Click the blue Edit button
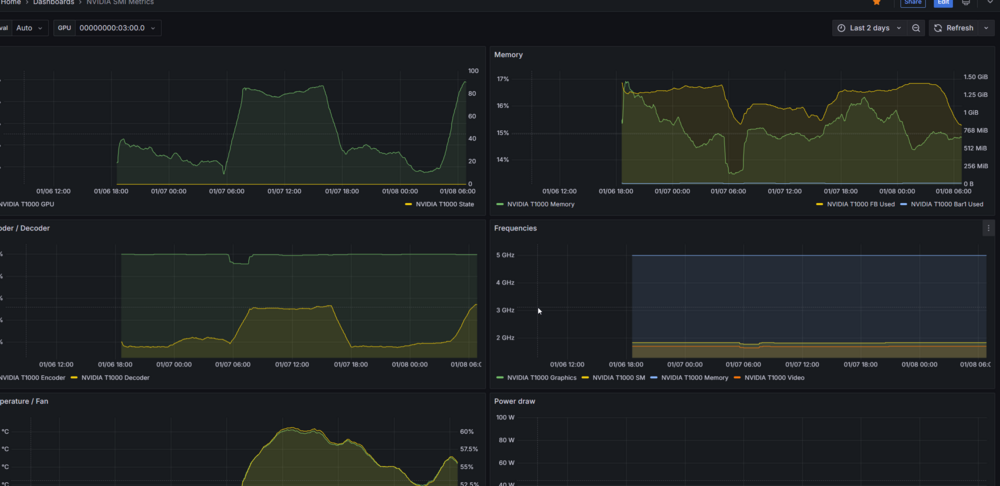The width and height of the screenshot is (1000, 486). coord(943,3)
